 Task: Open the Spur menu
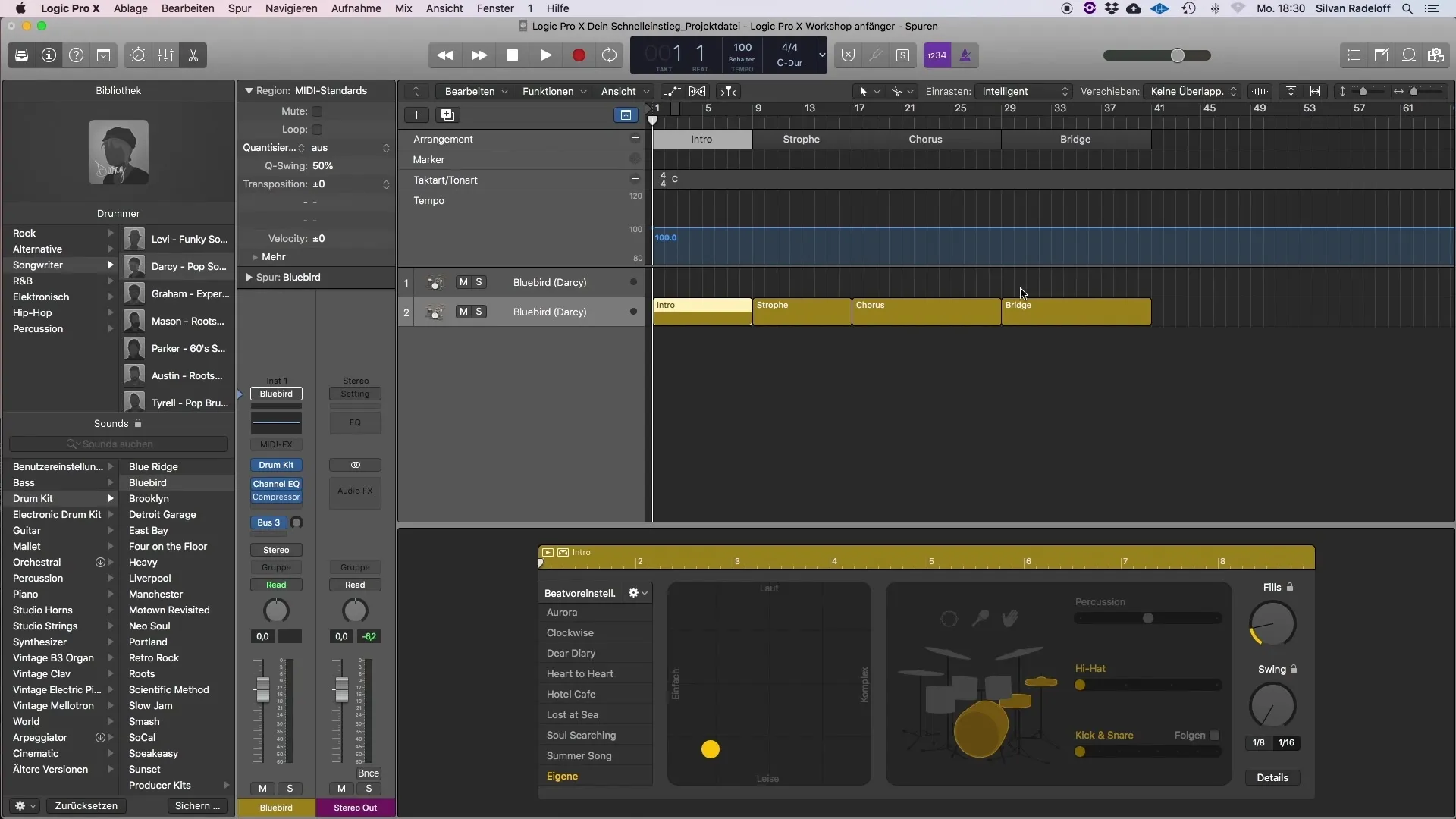[240, 8]
